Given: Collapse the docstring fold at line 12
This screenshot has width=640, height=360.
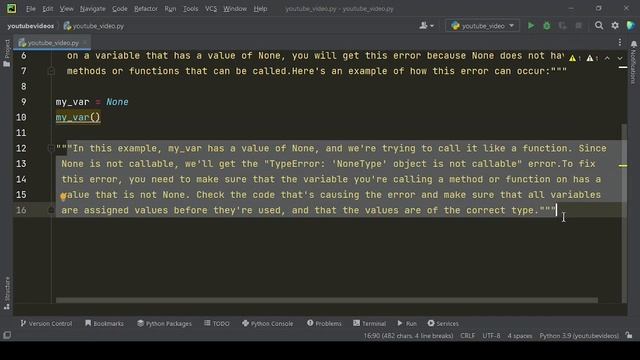Looking at the screenshot, I should (51, 148).
